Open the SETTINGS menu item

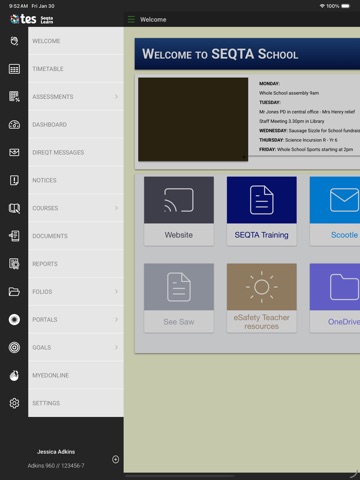[x=76, y=403]
